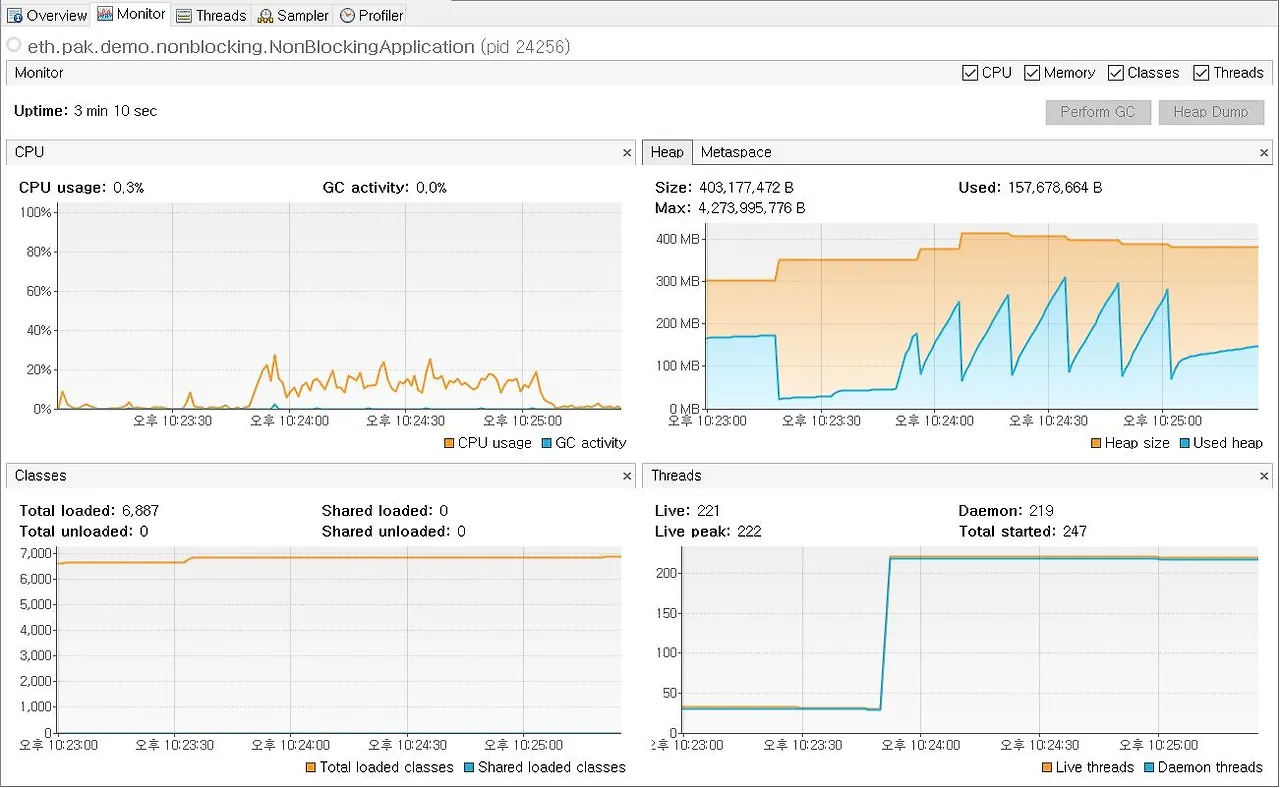The width and height of the screenshot is (1280, 788).
Task: Toggle the Threads checkbox
Action: [1201, 73]
